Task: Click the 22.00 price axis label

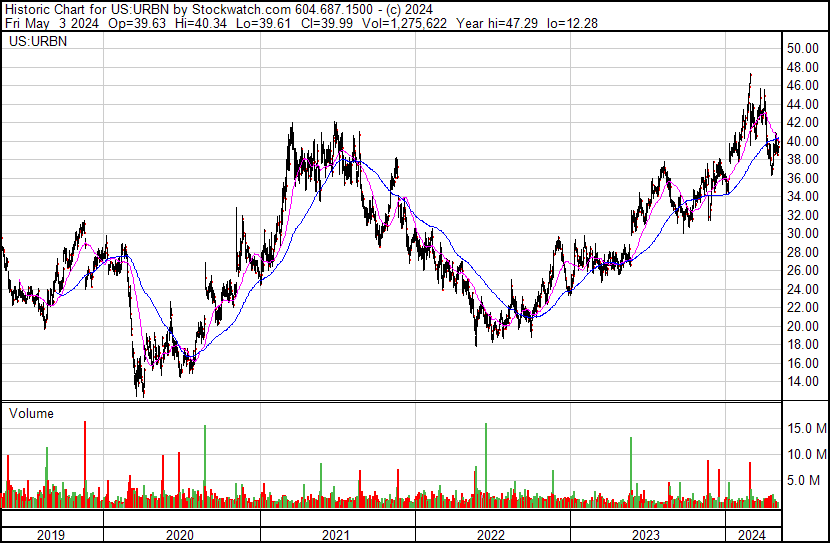Action: [803, 307]
